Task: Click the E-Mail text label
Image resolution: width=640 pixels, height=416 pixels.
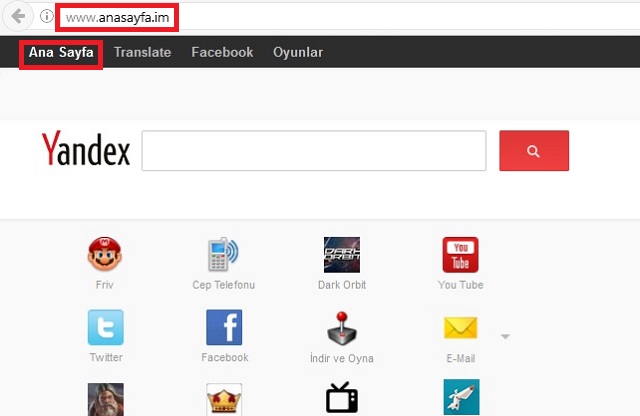Action: tap(461, 358)
